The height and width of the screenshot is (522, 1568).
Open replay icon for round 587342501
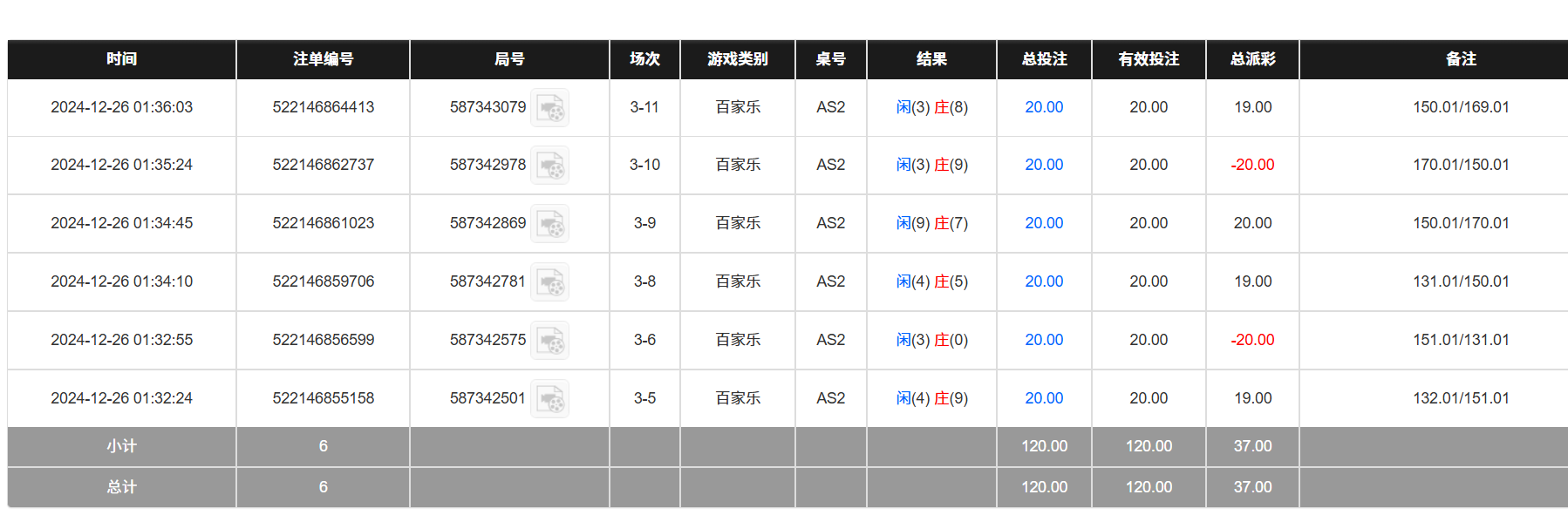click(x=550, y=399)
